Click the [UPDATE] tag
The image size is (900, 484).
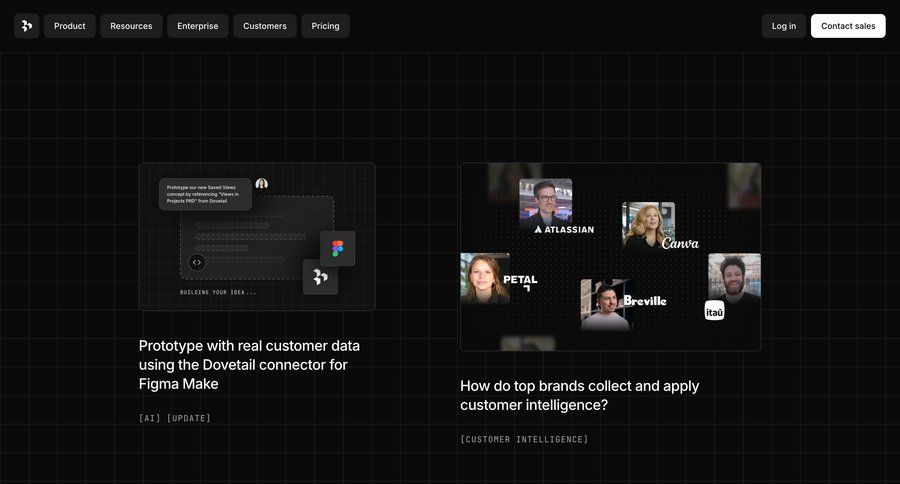pos(189,418)
